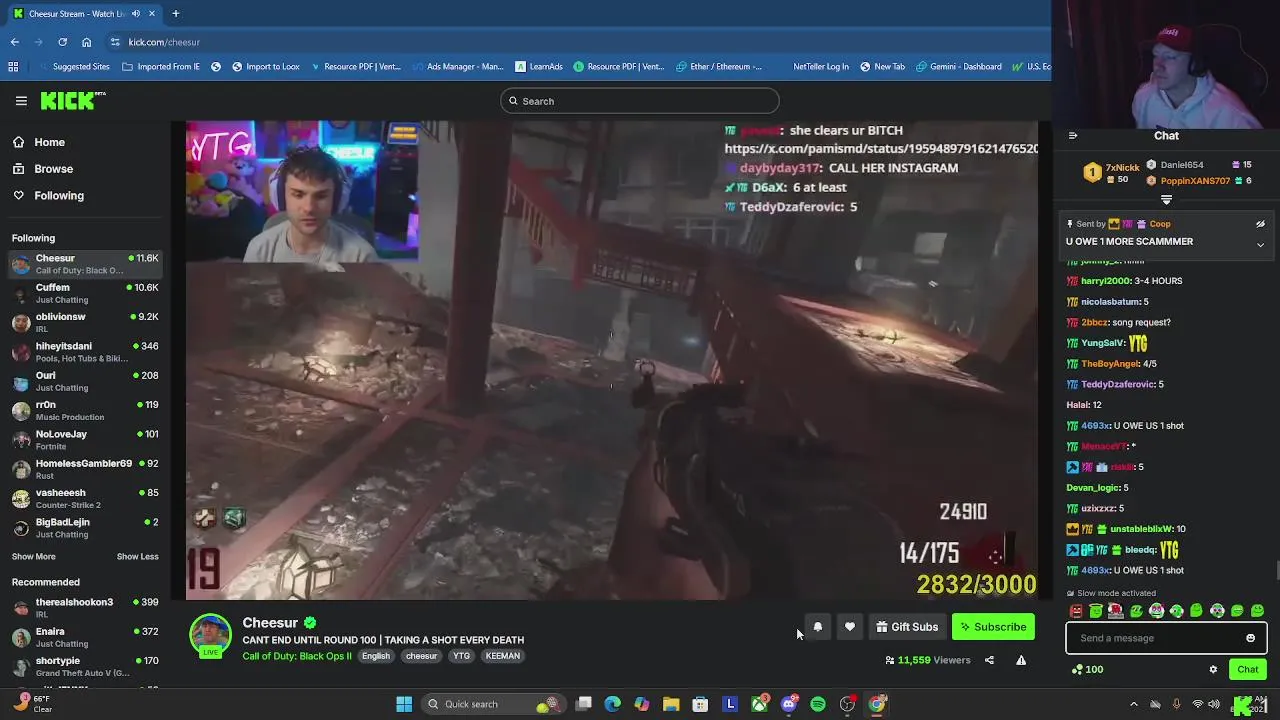The width and height of the screenshot is (1280, 720).
Task: Mute the Cheesur Stream tab audio
Action: coord(136,14)
